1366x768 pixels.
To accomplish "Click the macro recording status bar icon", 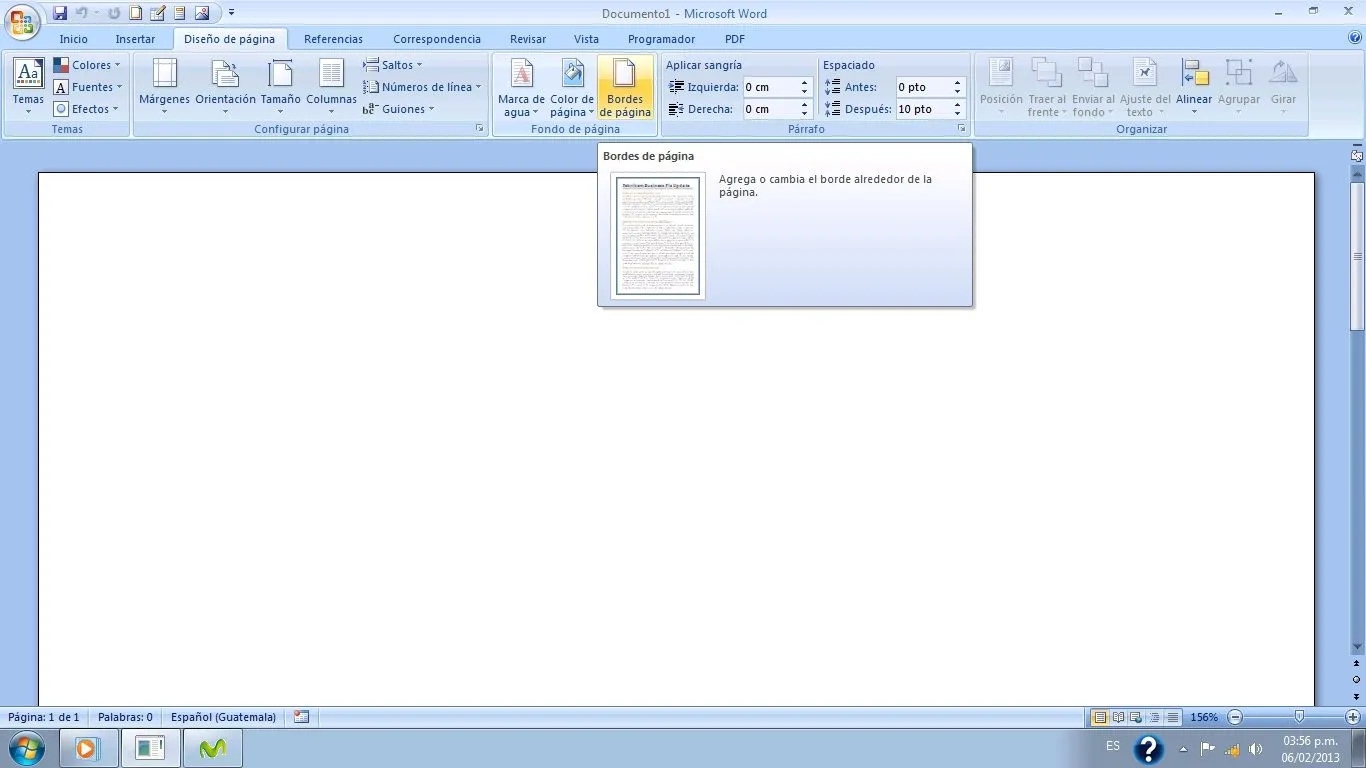I will click(x=301, y=717).
